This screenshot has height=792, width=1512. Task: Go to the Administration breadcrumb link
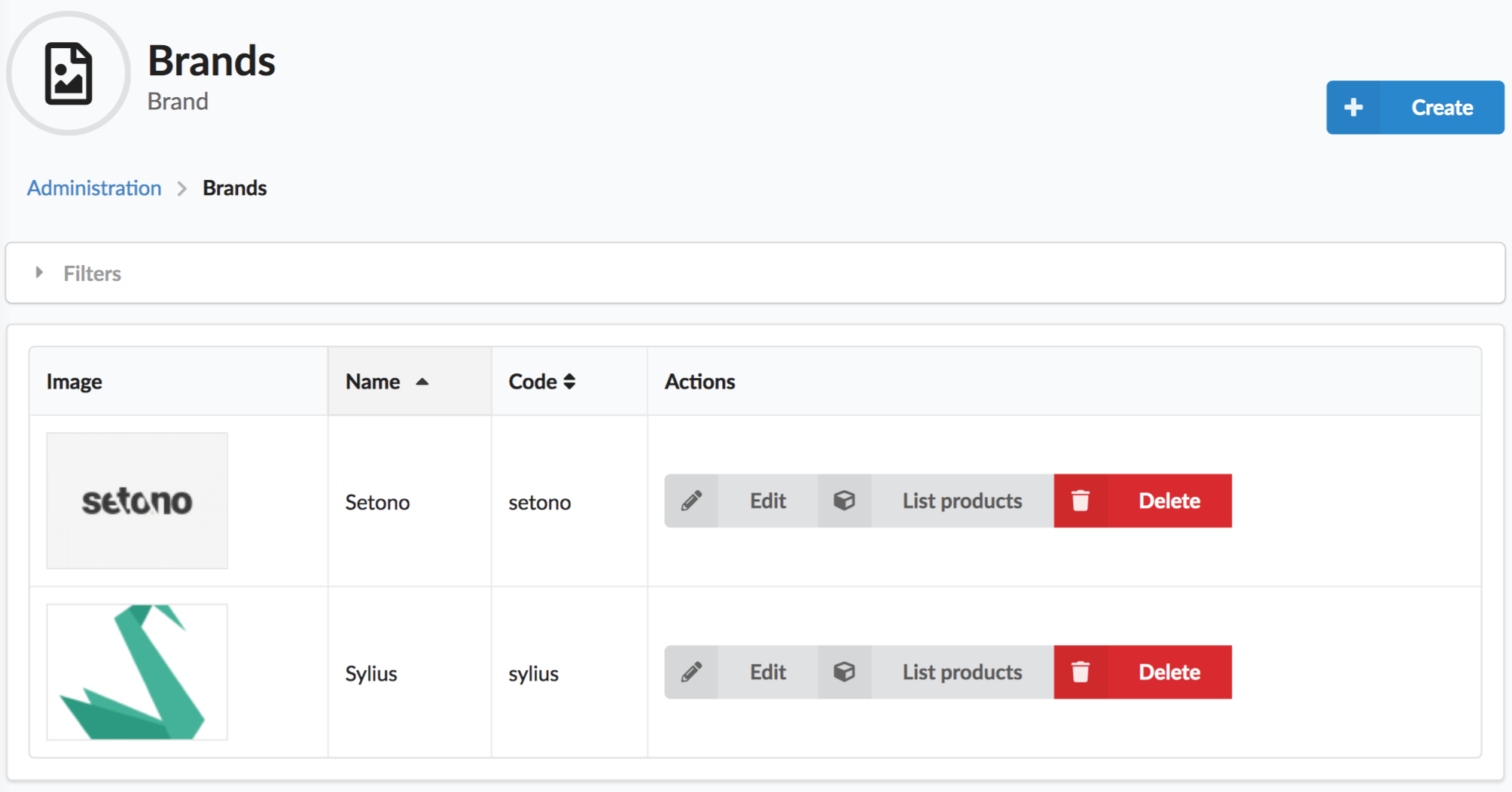coord(94,188)
